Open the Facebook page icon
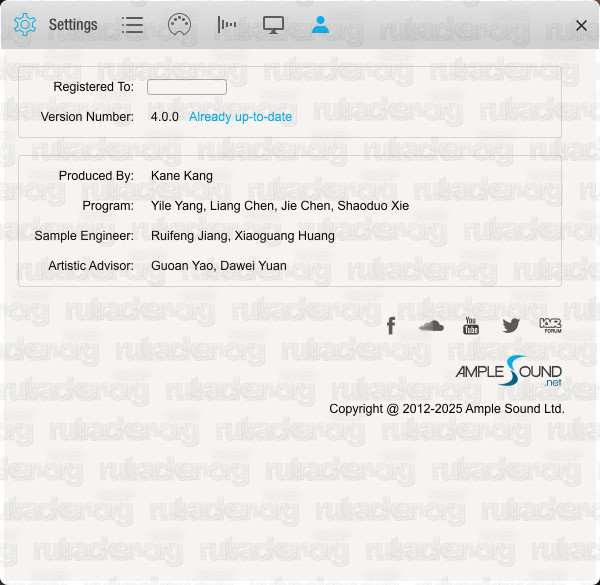 point(391,326)
